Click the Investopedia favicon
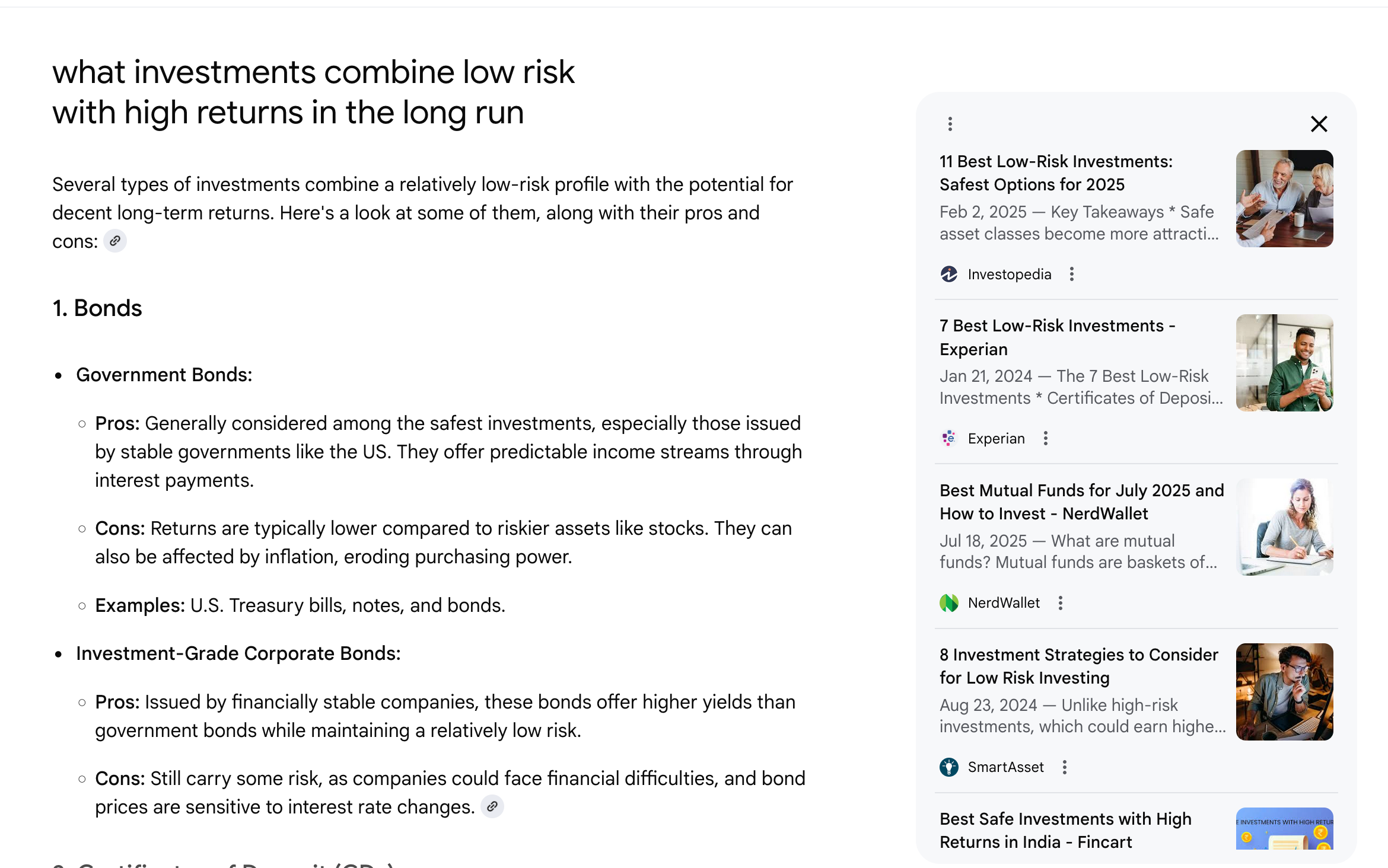The image size is (1388, 868). [x=949, y=274]
